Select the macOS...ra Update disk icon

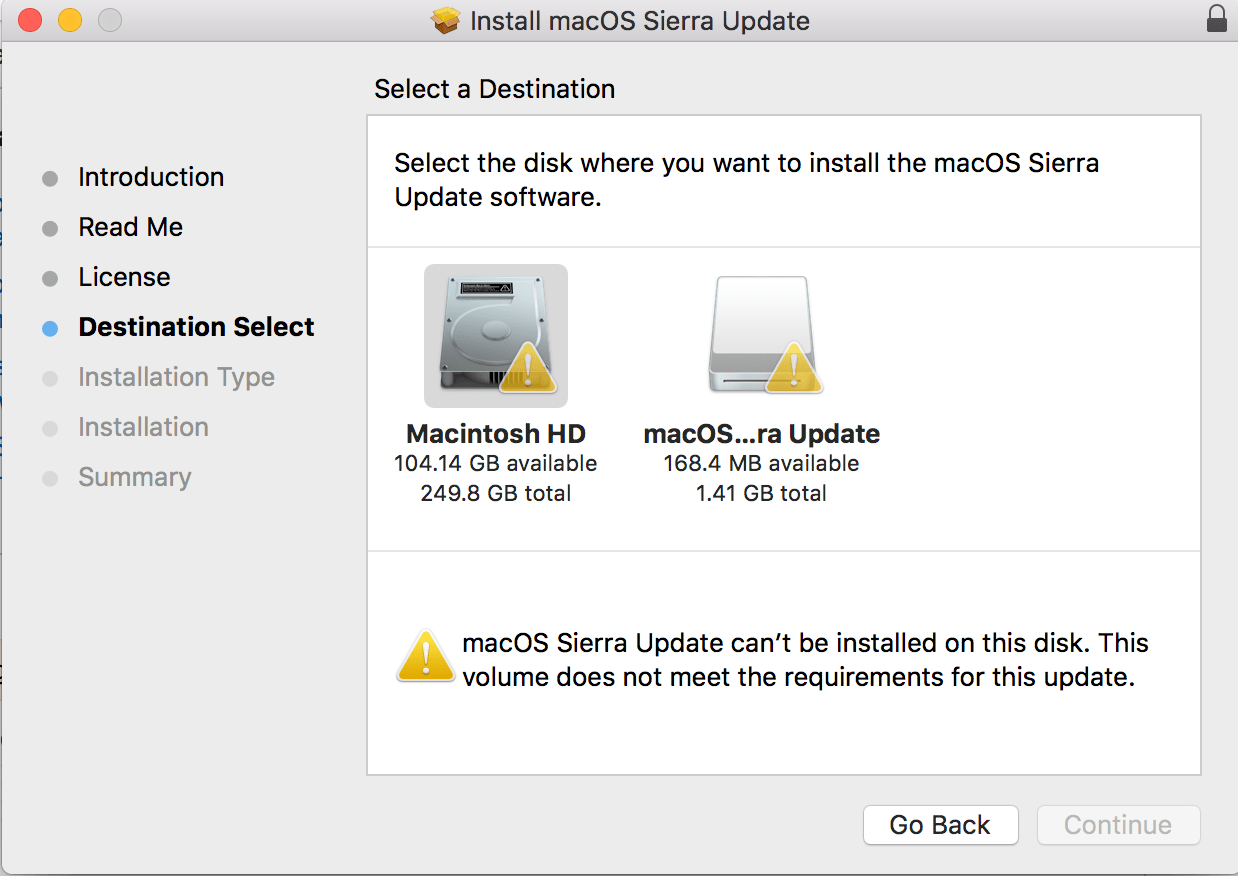765,335
